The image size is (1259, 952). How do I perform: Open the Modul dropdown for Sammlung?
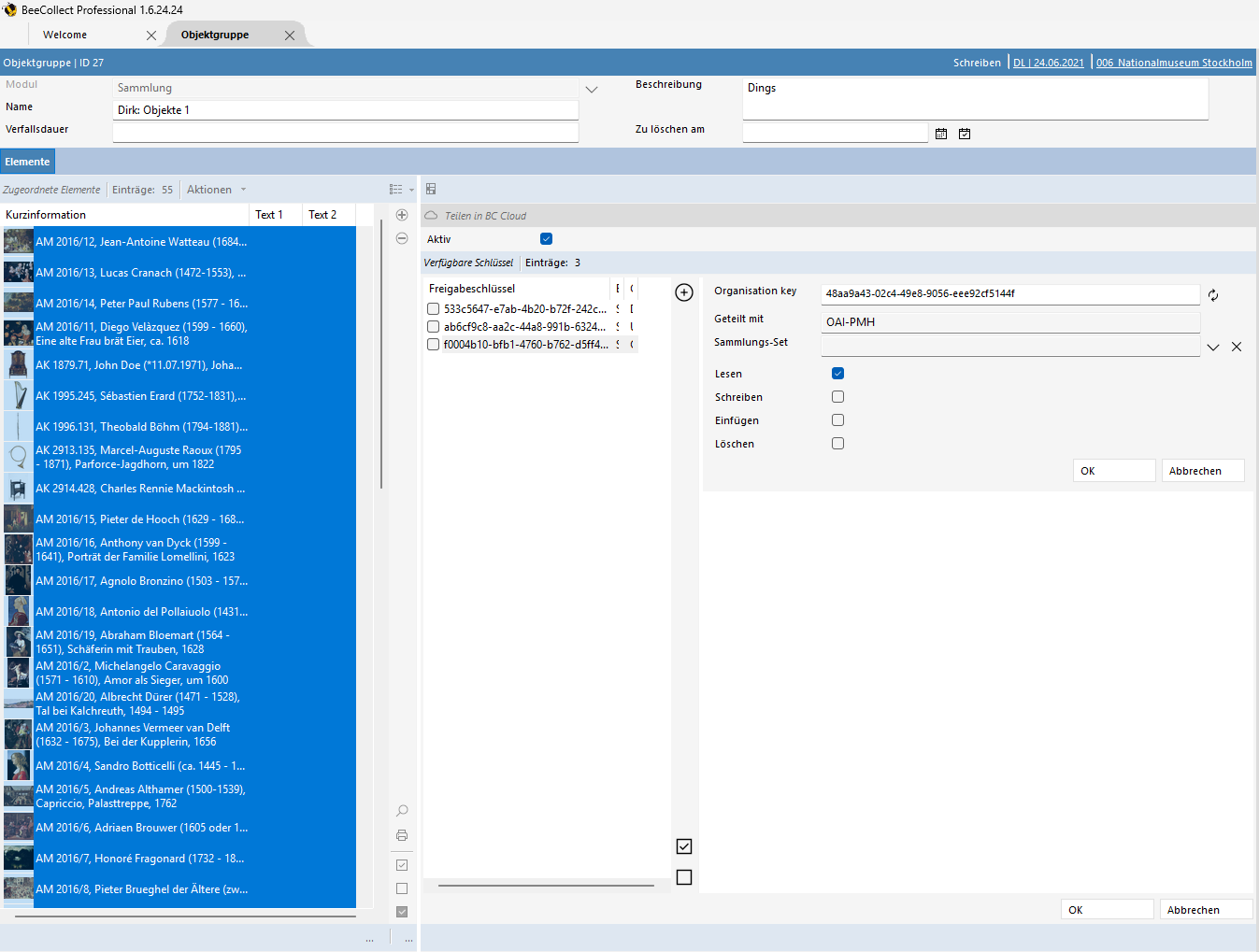tap(591, 89)
